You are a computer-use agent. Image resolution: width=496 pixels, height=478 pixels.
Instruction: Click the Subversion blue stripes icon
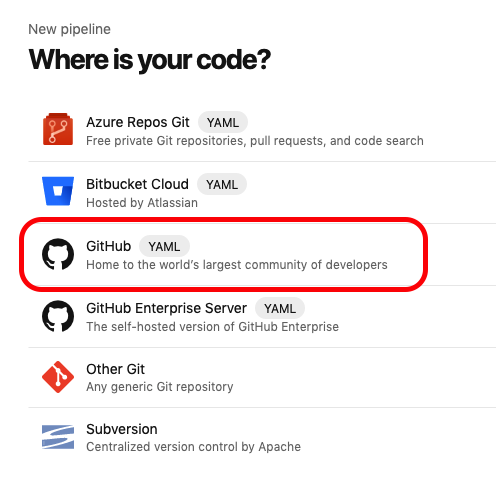pos(58,437)
